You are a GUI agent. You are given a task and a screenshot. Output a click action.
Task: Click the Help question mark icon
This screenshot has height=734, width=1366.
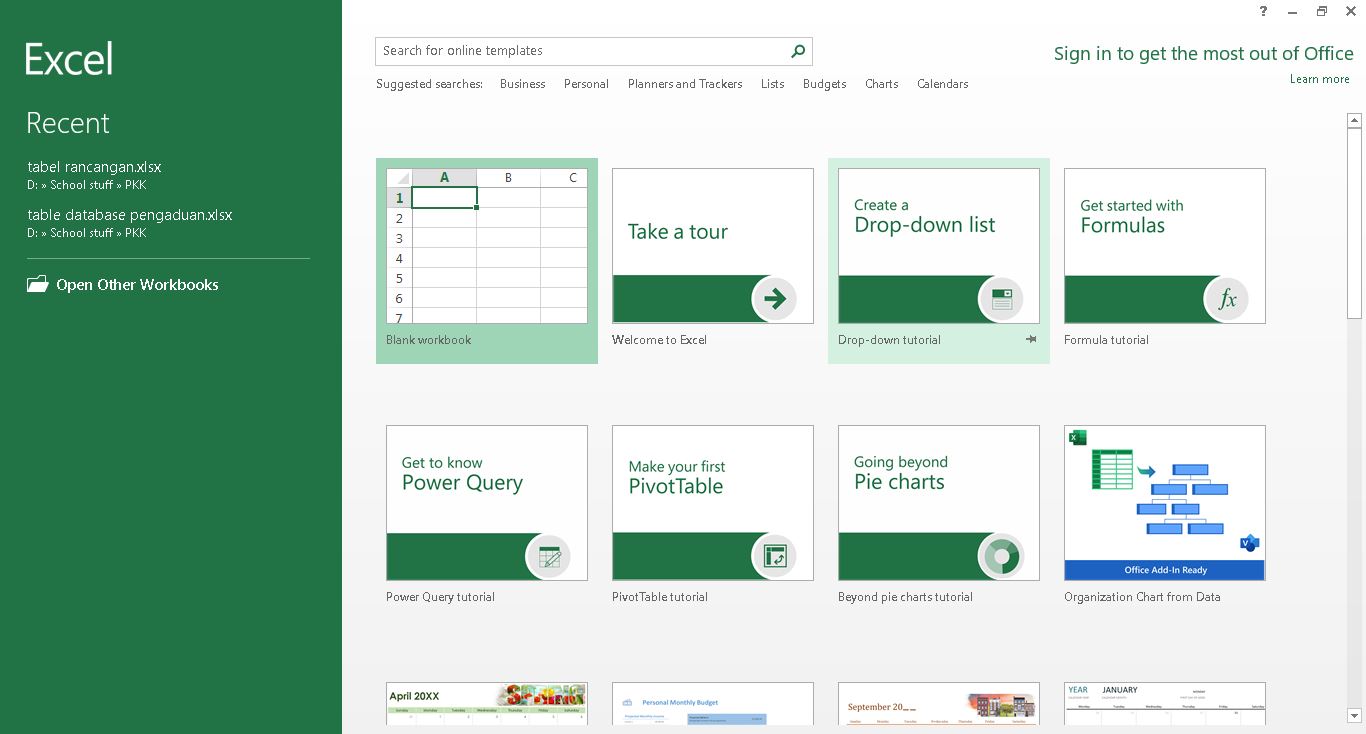1264,12
